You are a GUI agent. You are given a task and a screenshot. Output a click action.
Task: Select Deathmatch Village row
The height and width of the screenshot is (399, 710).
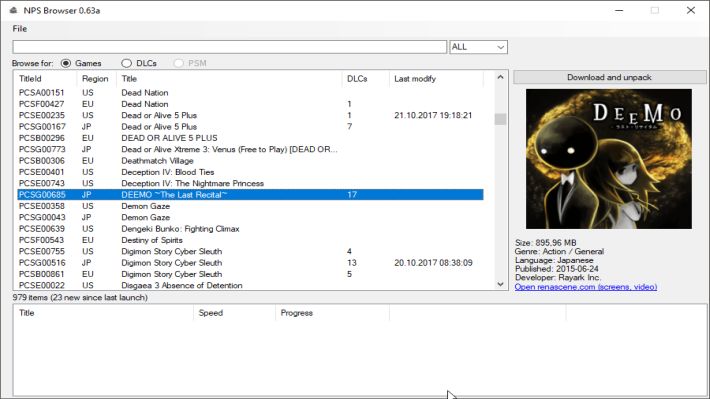(x=250, y=161)
